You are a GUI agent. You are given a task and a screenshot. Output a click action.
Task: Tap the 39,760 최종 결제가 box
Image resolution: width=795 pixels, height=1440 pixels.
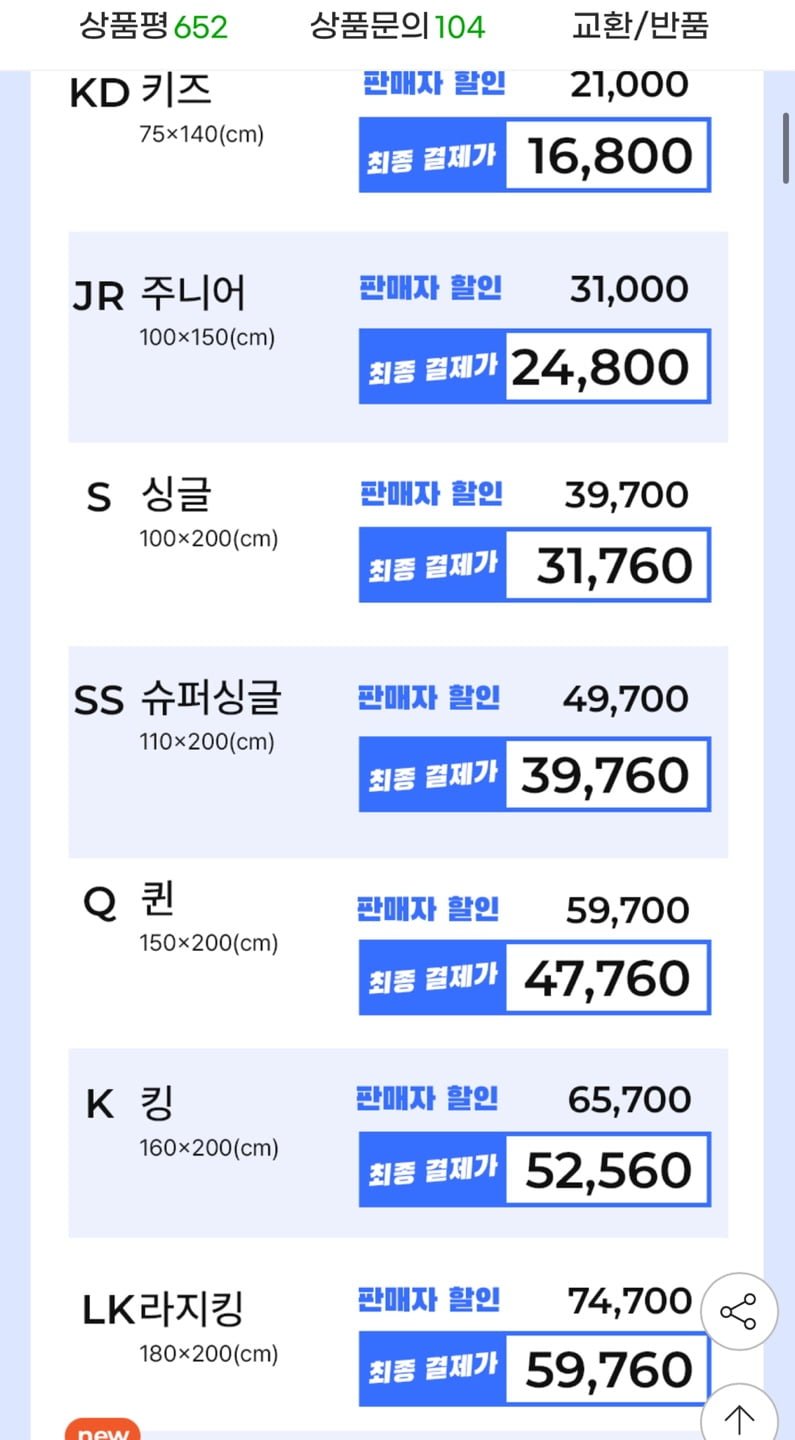[535, 774]
